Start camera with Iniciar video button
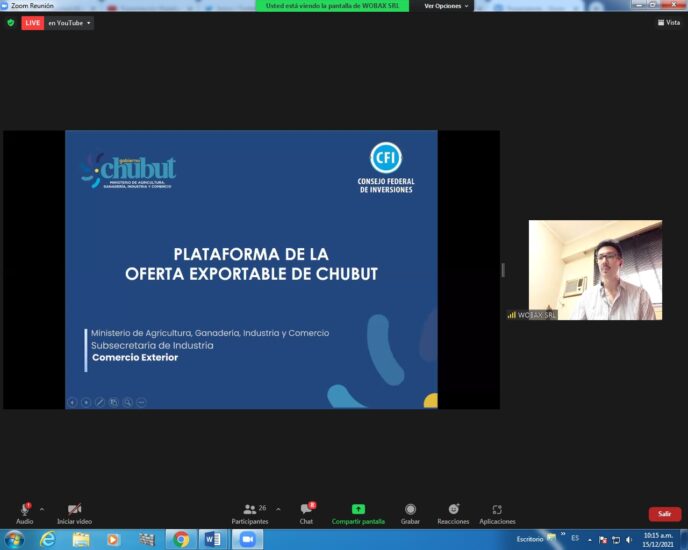Screen dimensions: 688x550 (74, 511)
